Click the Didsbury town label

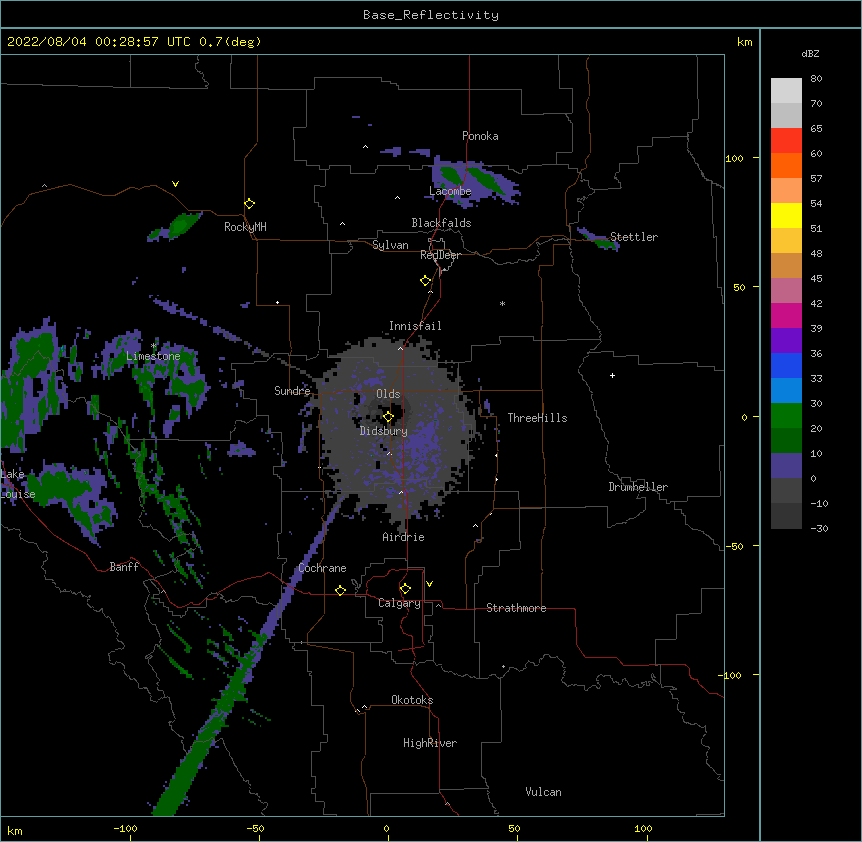coord(384,431)
